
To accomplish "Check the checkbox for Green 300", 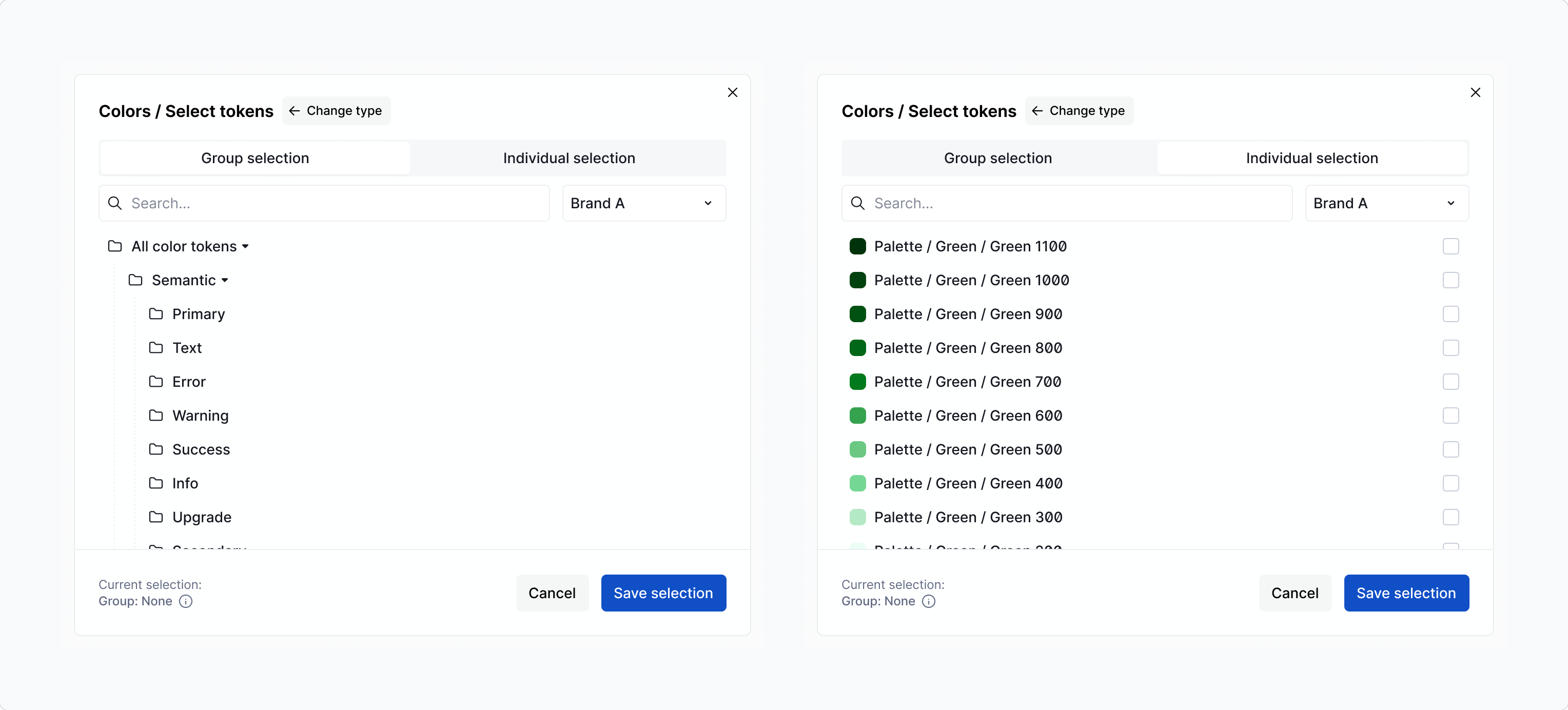I will (1451, 517).
